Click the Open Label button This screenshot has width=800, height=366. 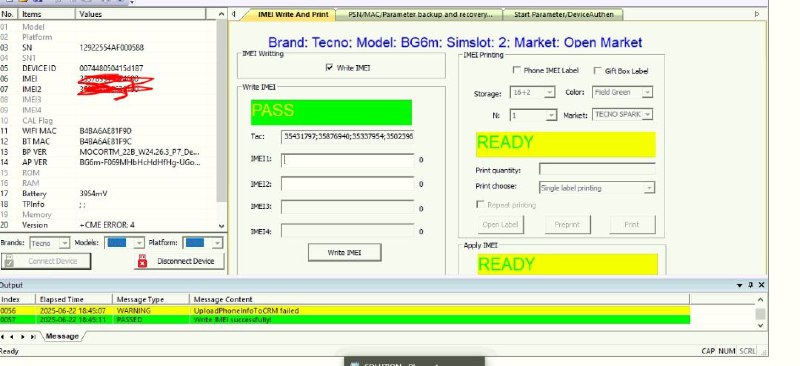[x=501, y=224]
